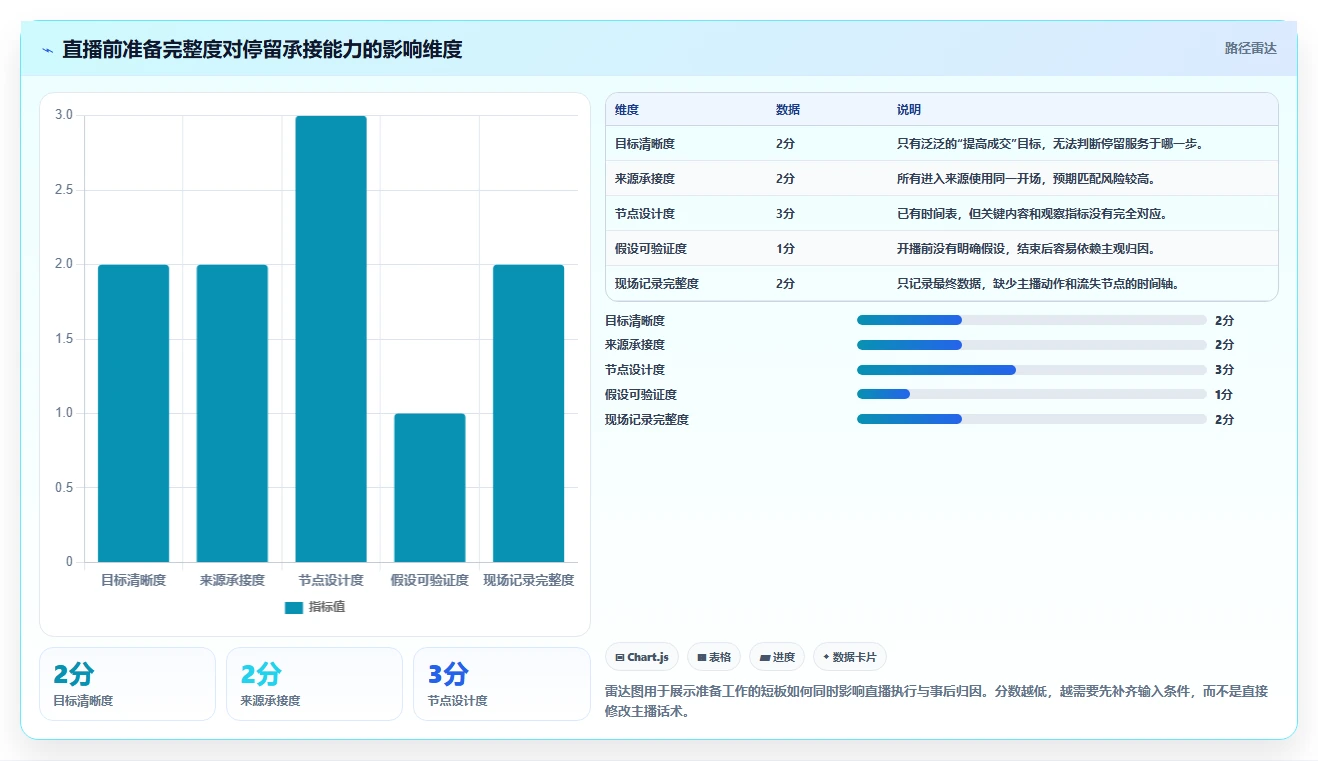
Task: Click the 来源承接度 bar in chart
Action: 232,413
